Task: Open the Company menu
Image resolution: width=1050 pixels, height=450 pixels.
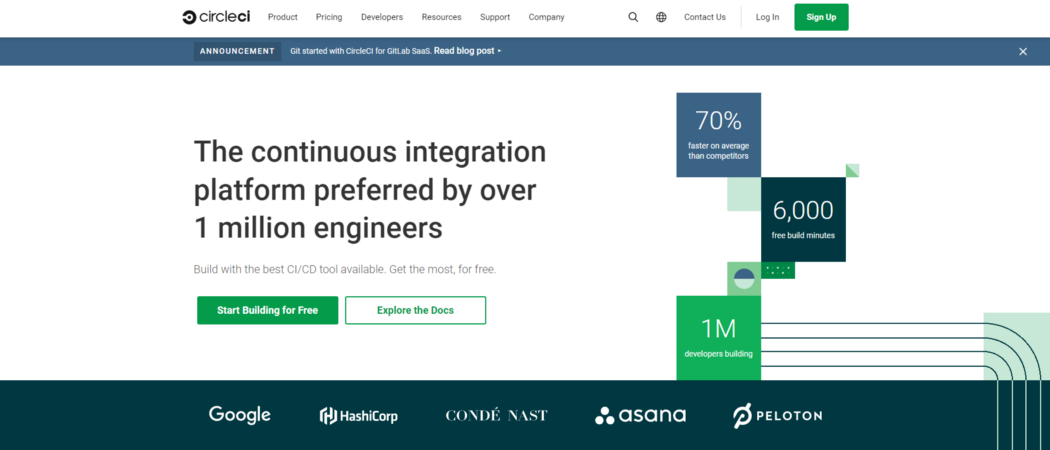Action: pyautogui.click(x=546, y=17)
